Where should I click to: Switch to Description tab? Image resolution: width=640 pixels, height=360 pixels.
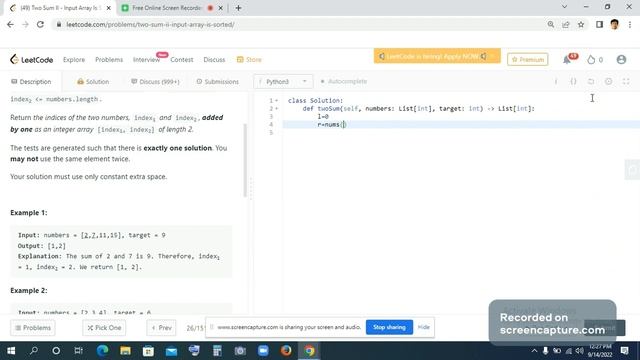click(x=31, y=82)
